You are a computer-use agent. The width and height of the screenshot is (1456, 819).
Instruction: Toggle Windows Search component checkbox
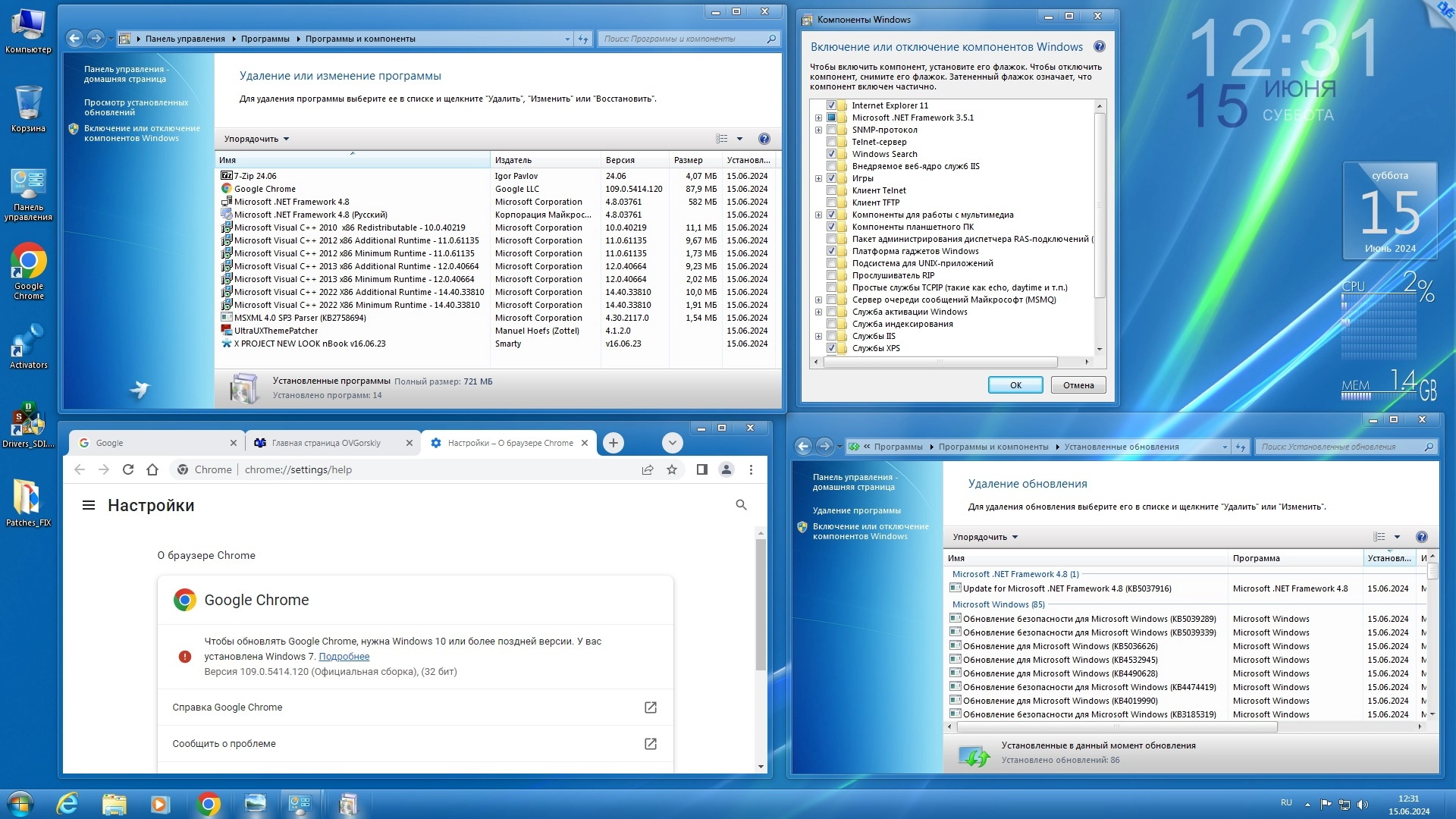[x=831, y=154]
